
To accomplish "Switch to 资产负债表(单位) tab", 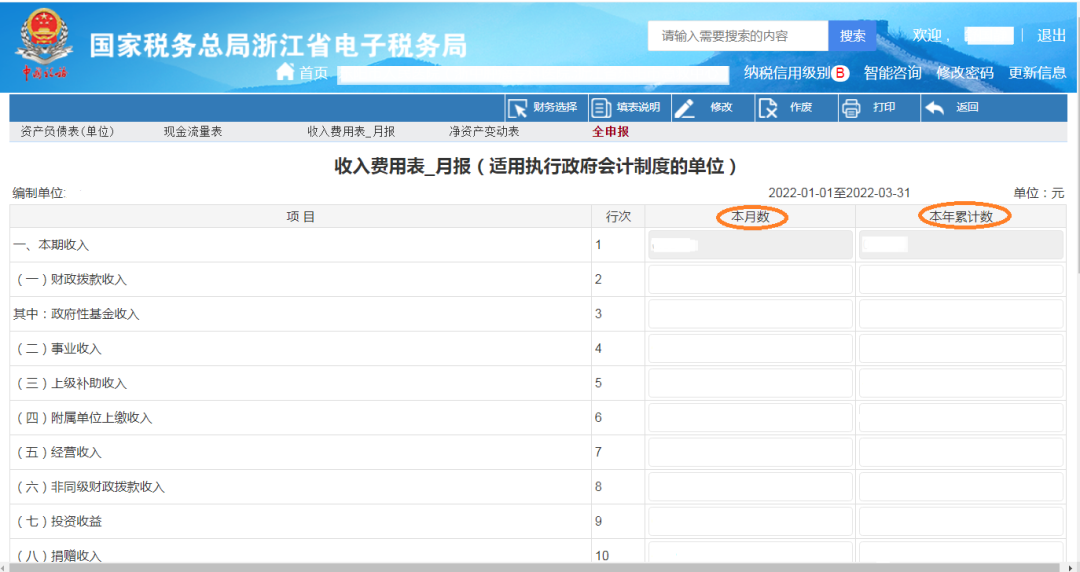I will pos(67,132).
